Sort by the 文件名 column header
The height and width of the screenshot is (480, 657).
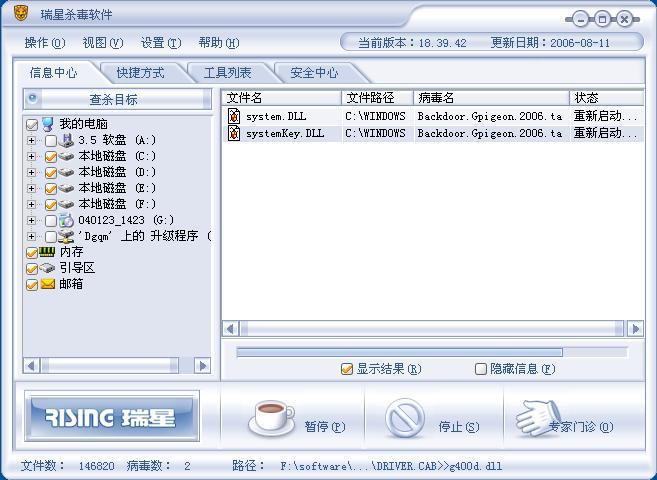[282, 98]
